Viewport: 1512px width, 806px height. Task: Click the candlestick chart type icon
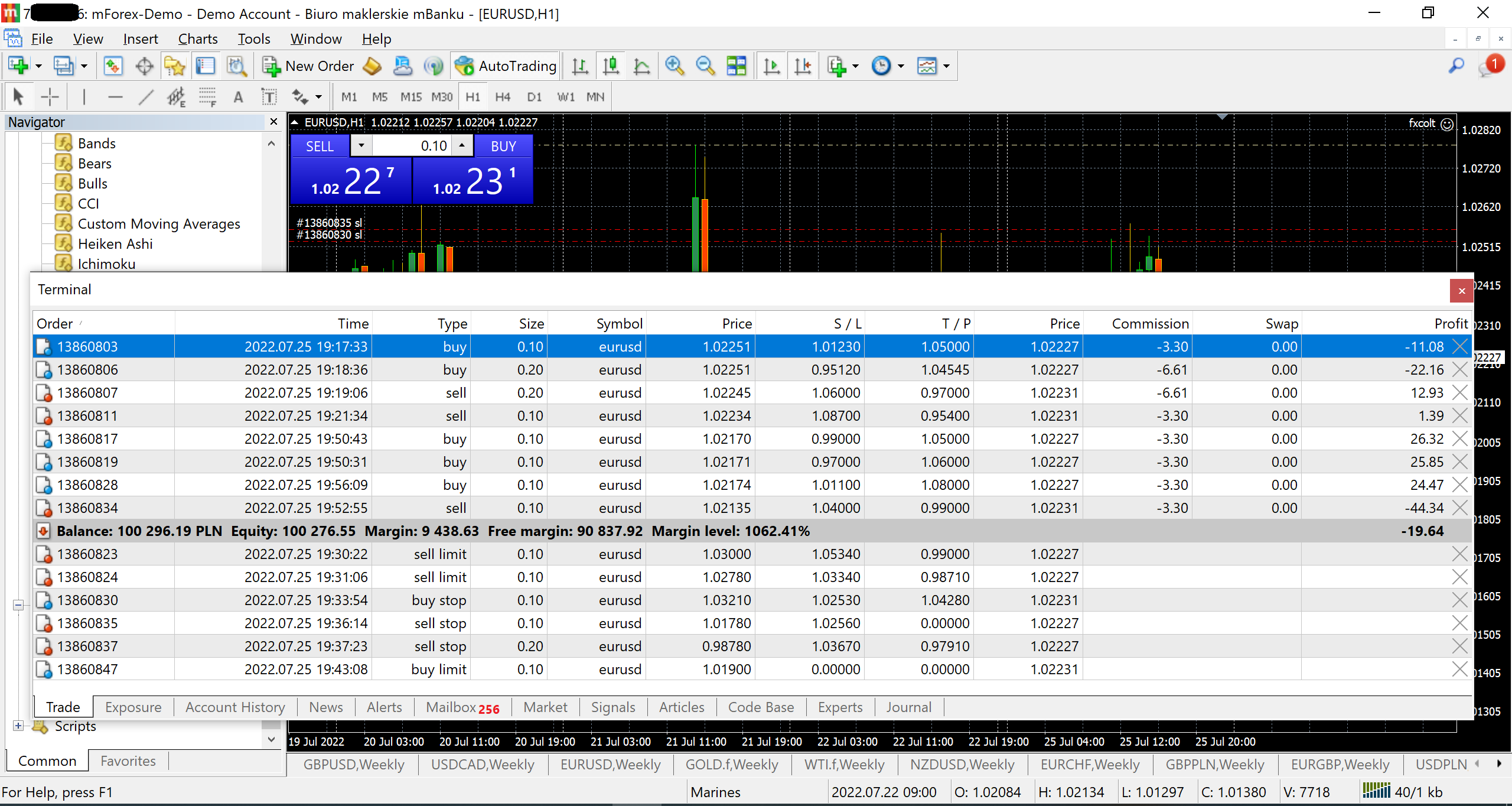[611, 66]
